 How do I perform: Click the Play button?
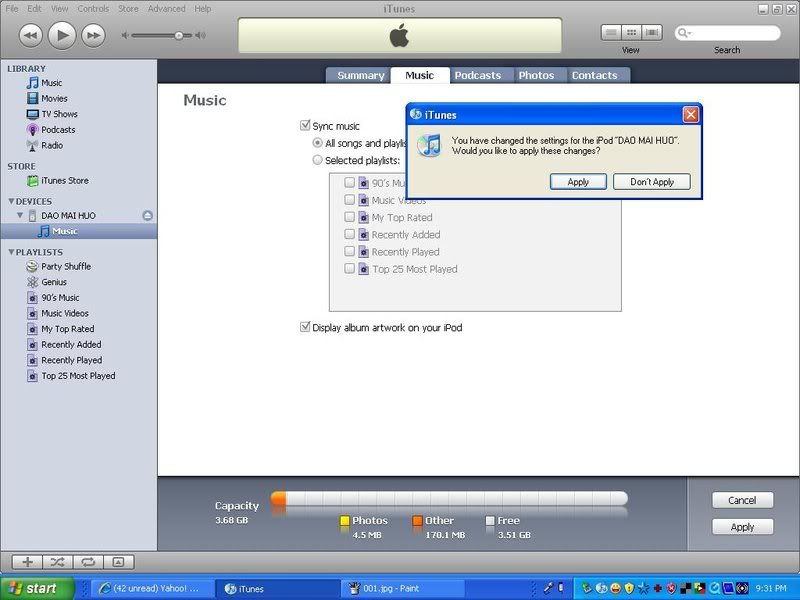(62, 35)
